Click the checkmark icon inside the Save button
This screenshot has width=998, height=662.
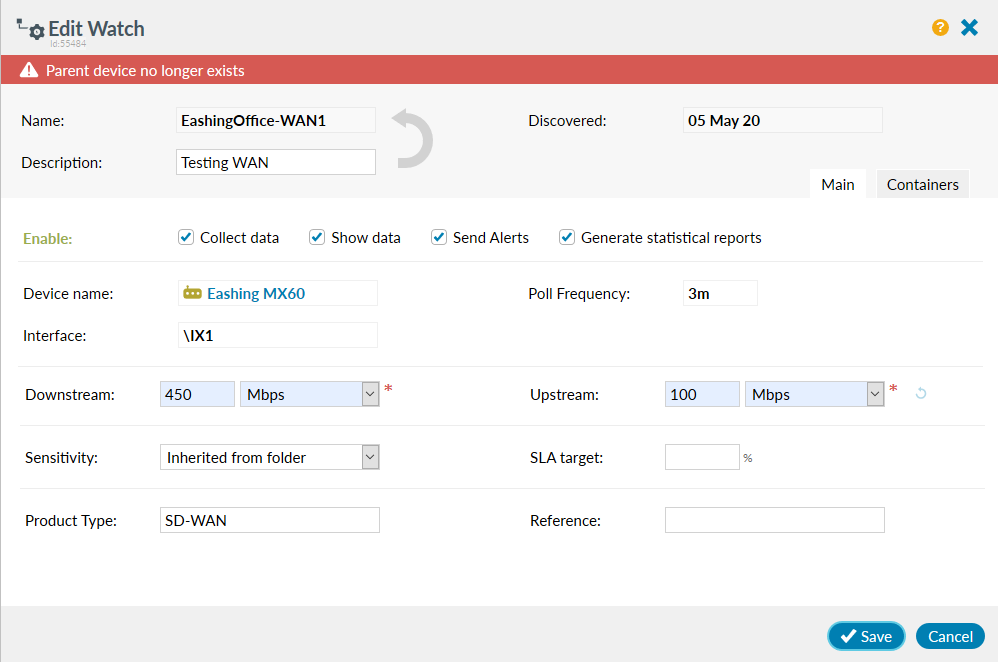tap(849, 636)
